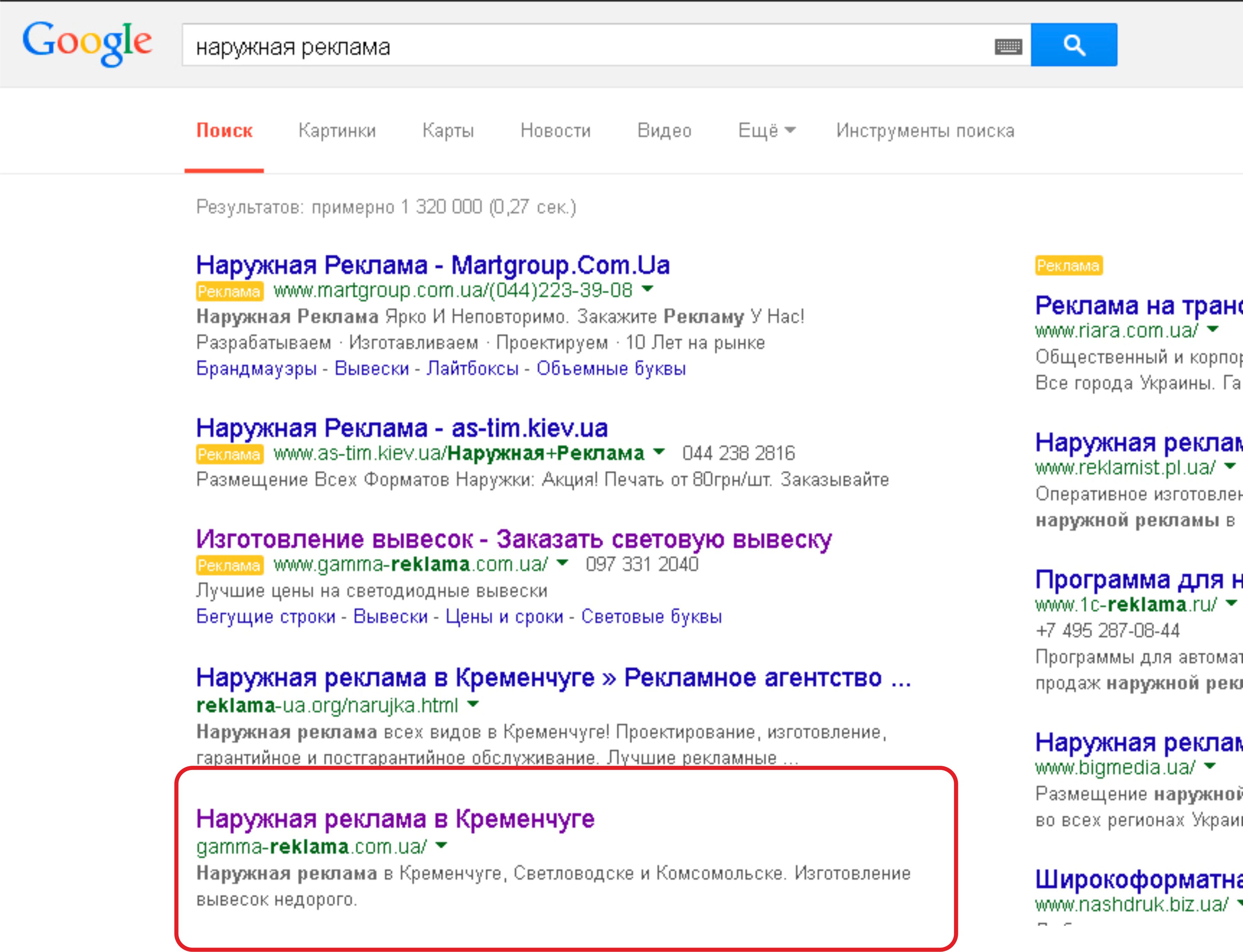Click phone number '097 331 2040'
The image size is (1243, 952).
[642, 564]
